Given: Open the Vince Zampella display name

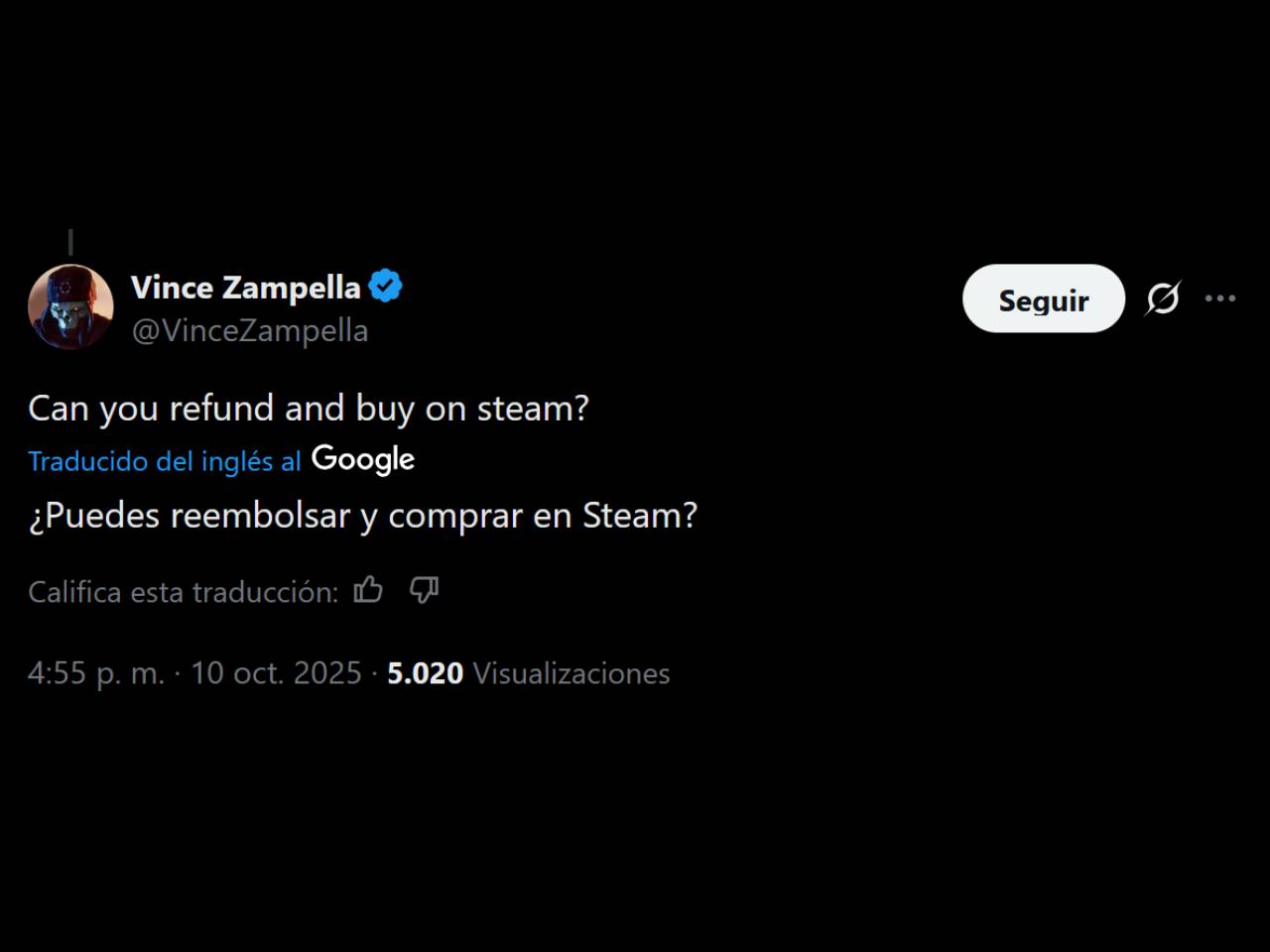Looking at the screenshot, I should click(246, 288).
